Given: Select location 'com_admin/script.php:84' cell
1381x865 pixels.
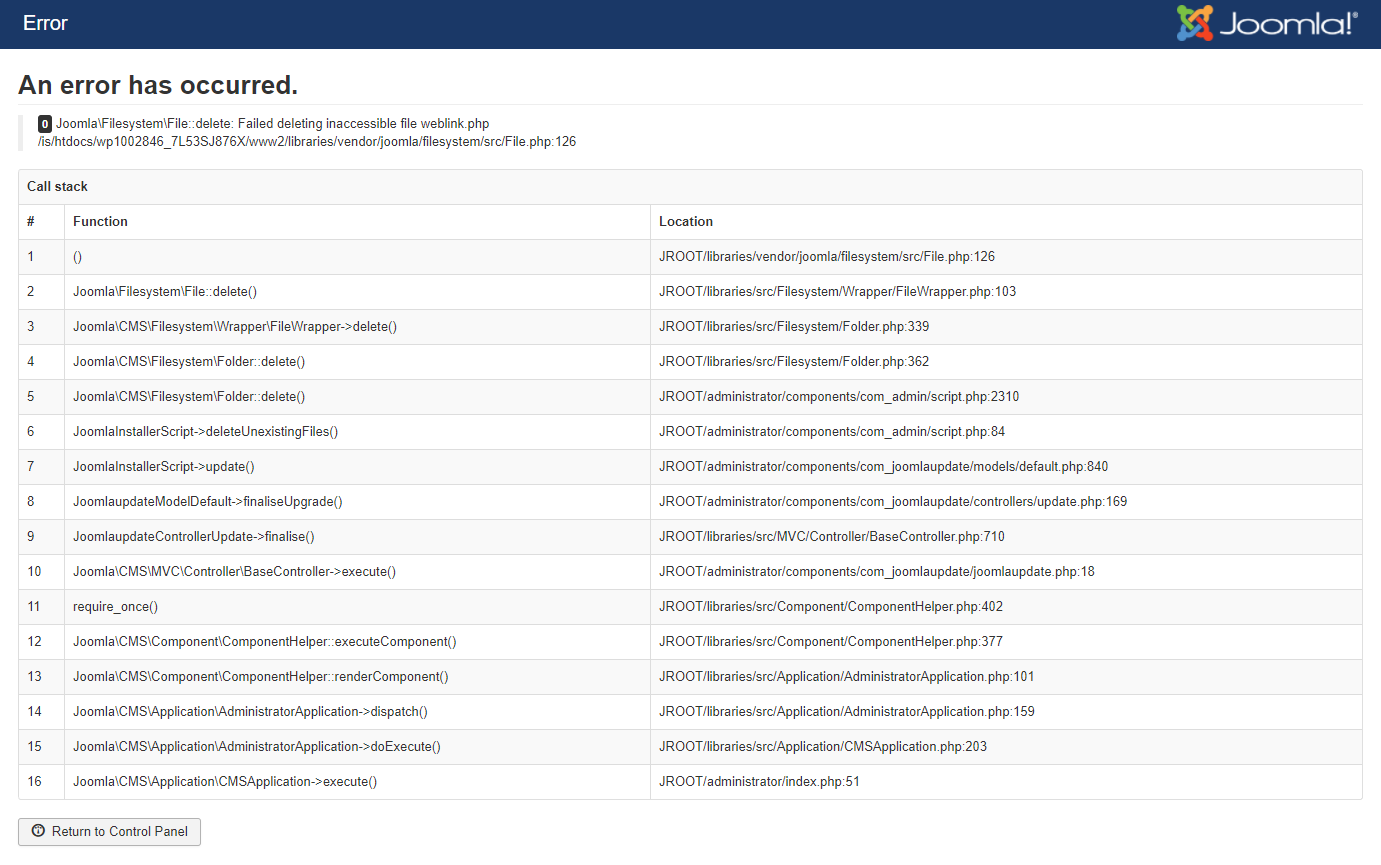Looking at the screenshot, I should click(1006, 432).
